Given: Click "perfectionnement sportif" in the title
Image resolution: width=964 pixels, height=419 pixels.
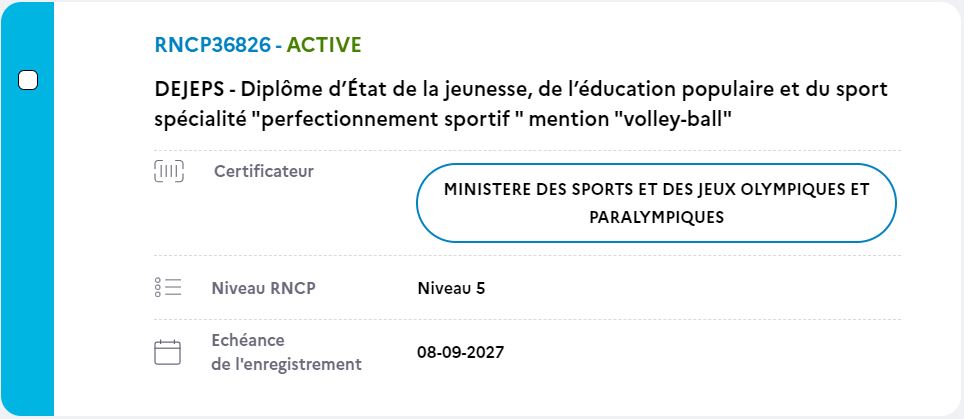Looking at the screenshot, I should pos(392,120).
